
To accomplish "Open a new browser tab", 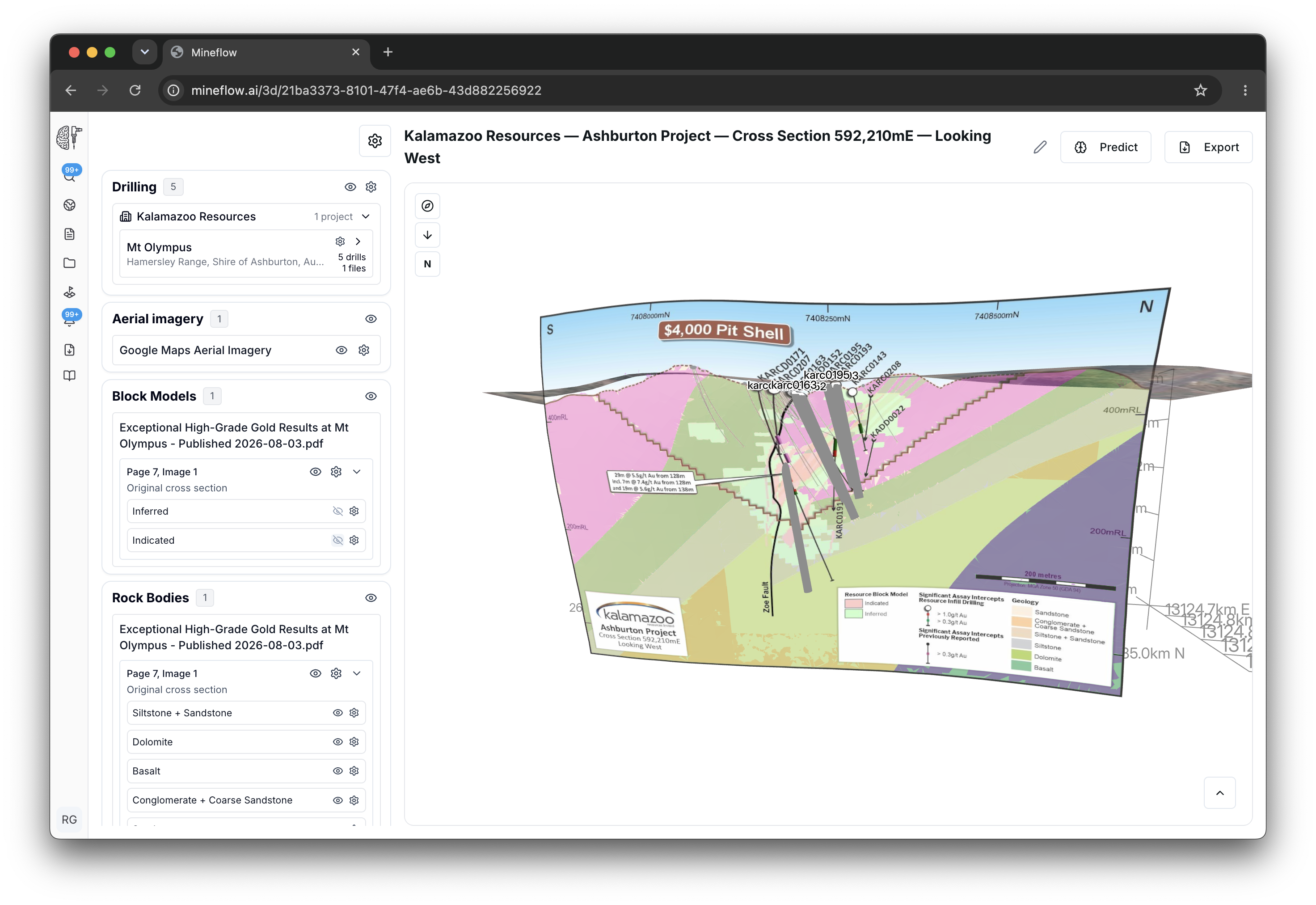I will [388, 52].
